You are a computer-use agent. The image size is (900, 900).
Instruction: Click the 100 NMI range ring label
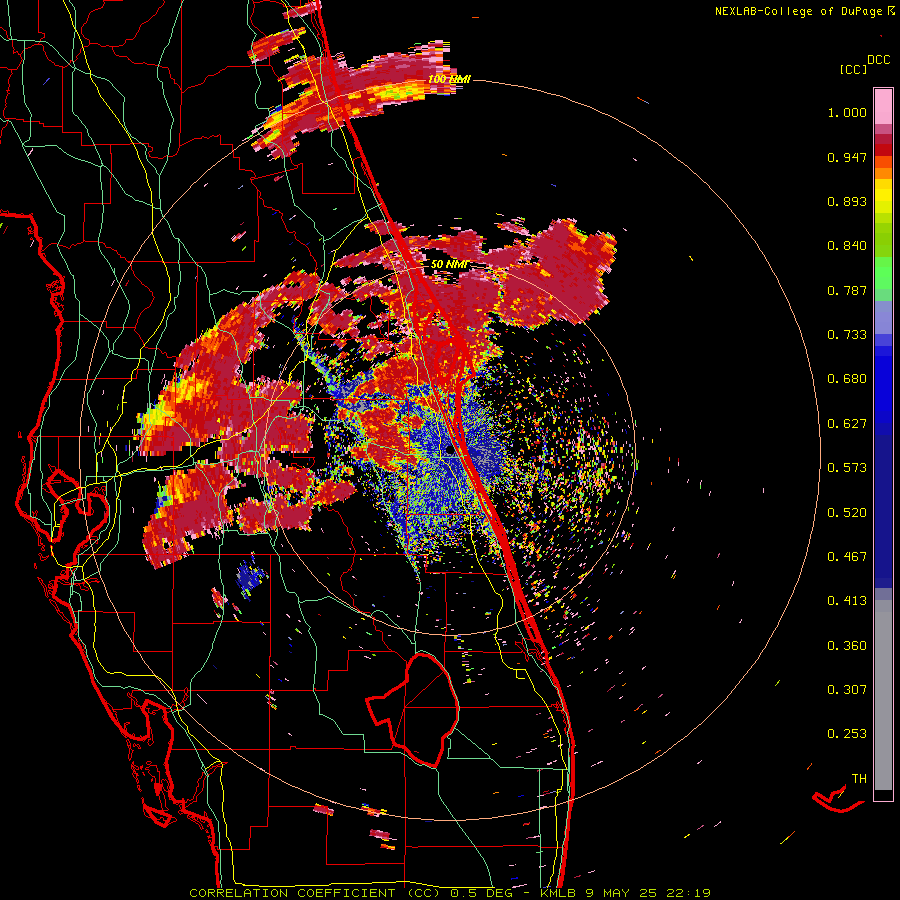[x=449, y=79]
